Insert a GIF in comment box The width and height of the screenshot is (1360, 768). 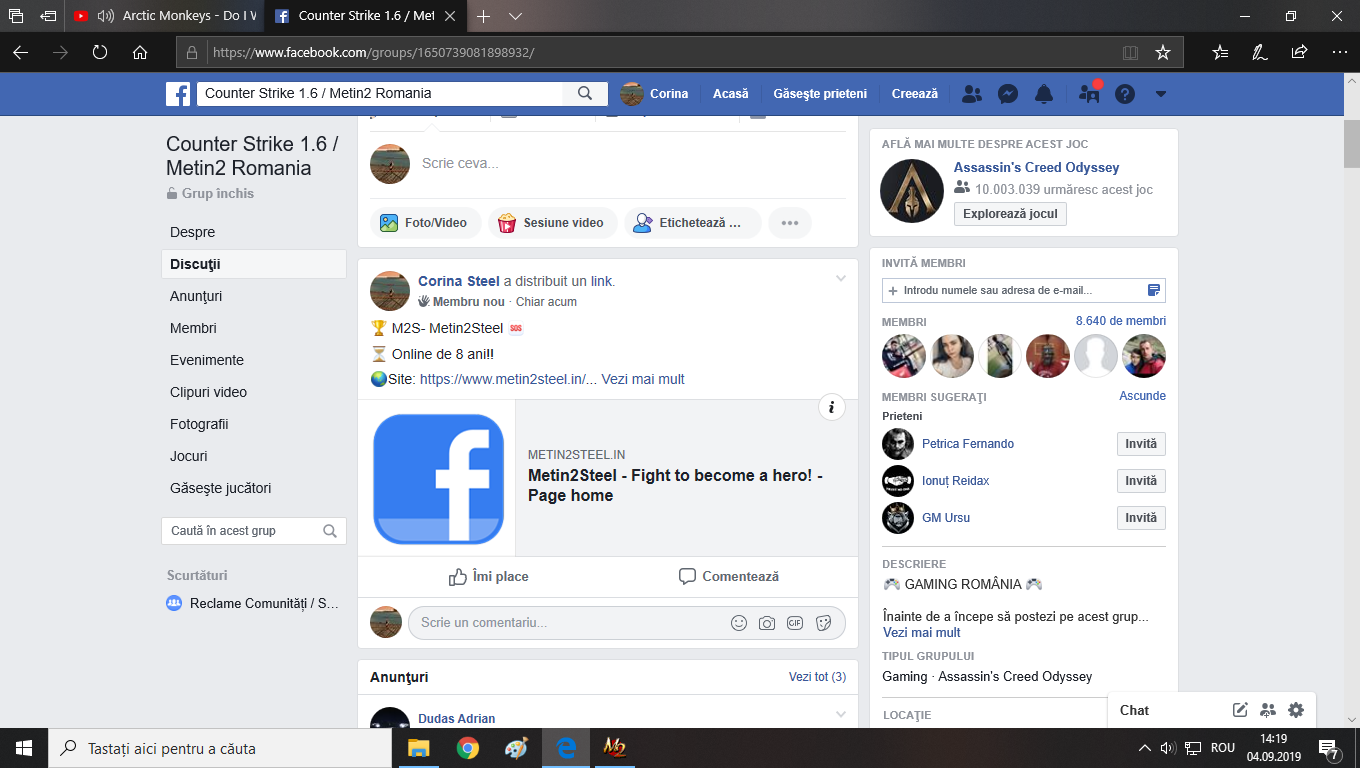pos(795,623)
